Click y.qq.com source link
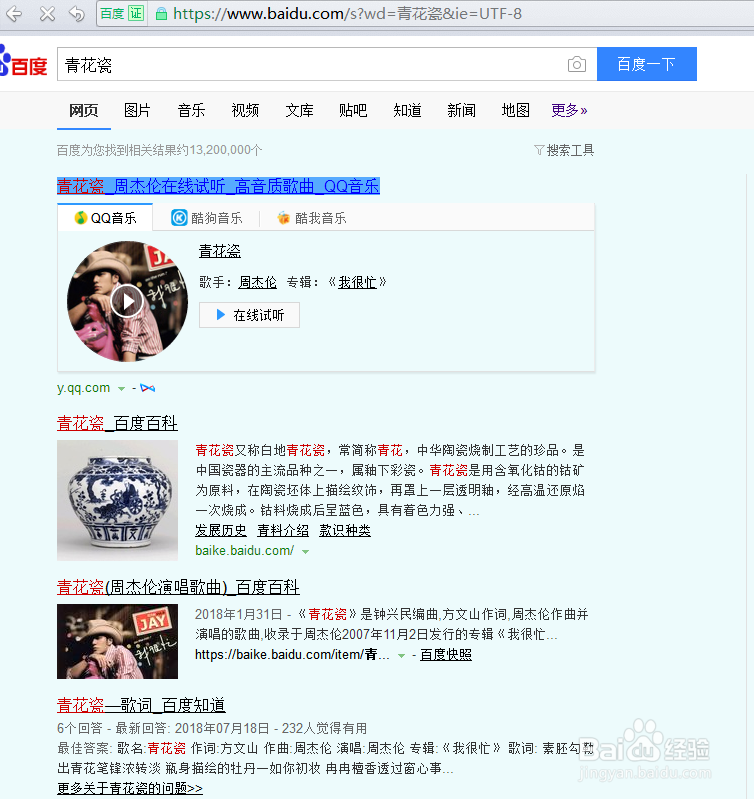754x799 pixels. [84, 388]
